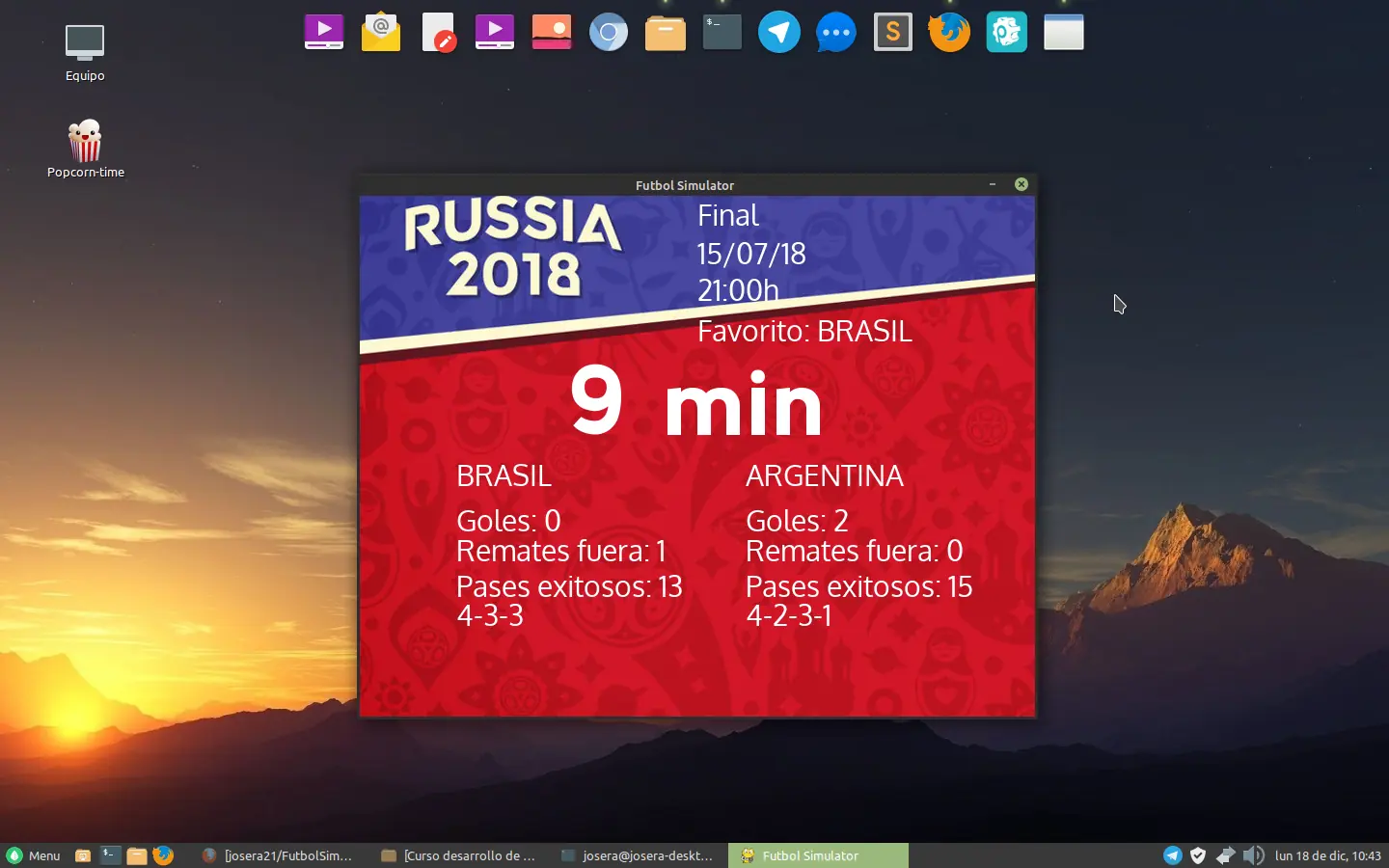Click the Remates fuera: 1 stat
The height and width of the screenshot is (868, 1389).
pyautogui.click(x=561, y=551)
